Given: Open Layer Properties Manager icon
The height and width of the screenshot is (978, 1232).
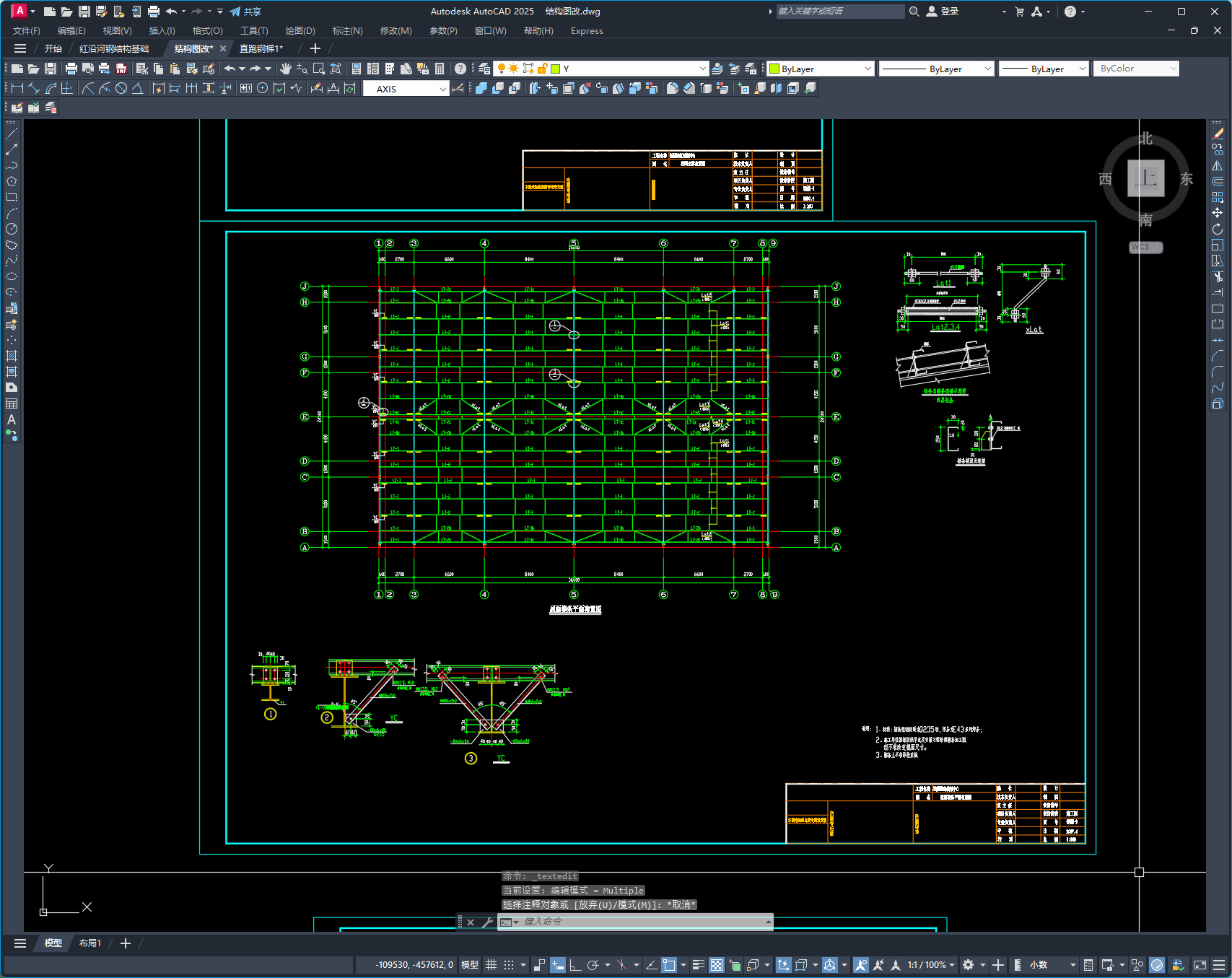Looking at the screenshot, I should click(x=484, y=69).
